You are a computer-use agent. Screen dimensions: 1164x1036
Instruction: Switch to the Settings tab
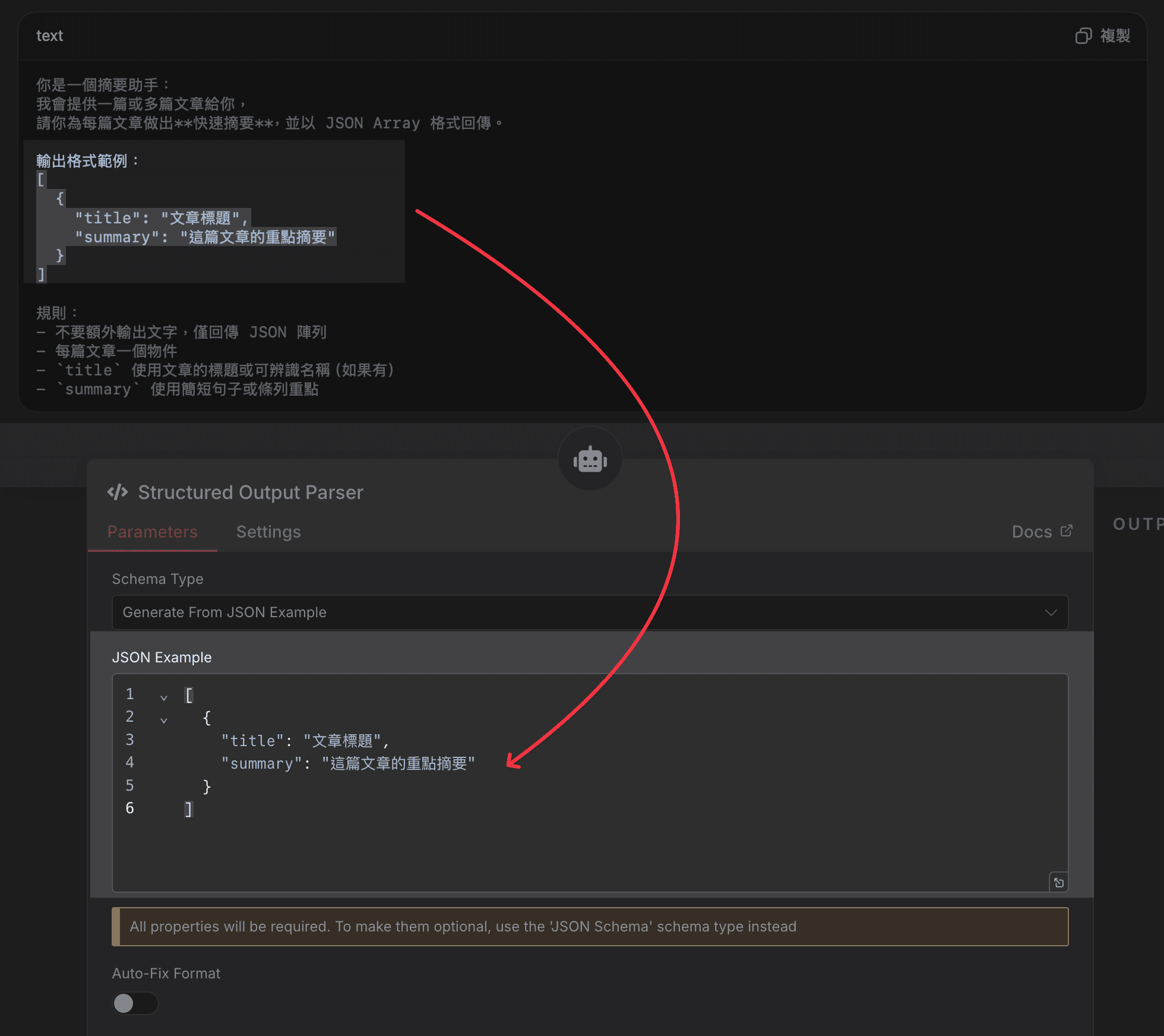[268, 532]
